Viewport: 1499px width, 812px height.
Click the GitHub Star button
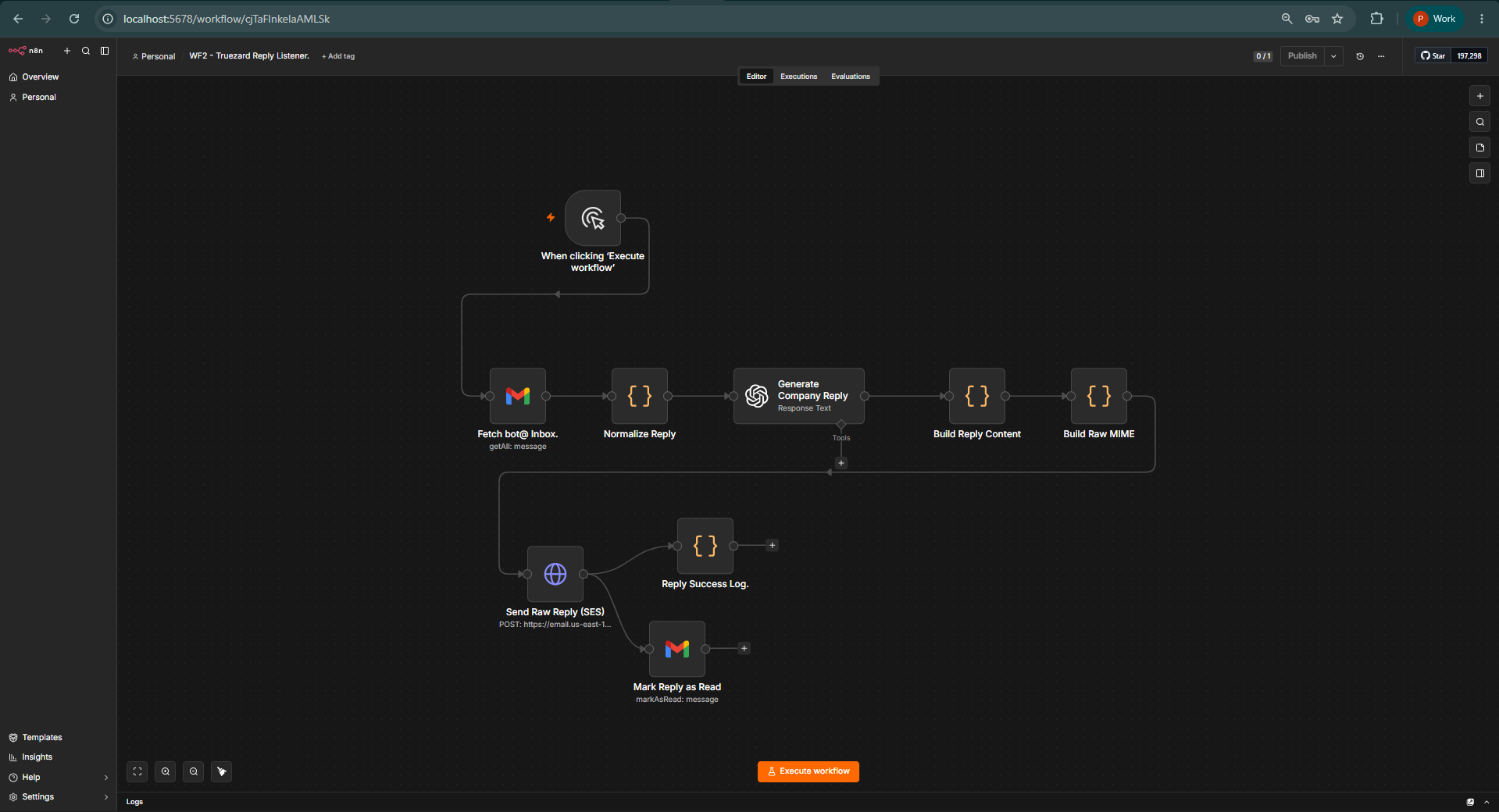(1433, 56)
